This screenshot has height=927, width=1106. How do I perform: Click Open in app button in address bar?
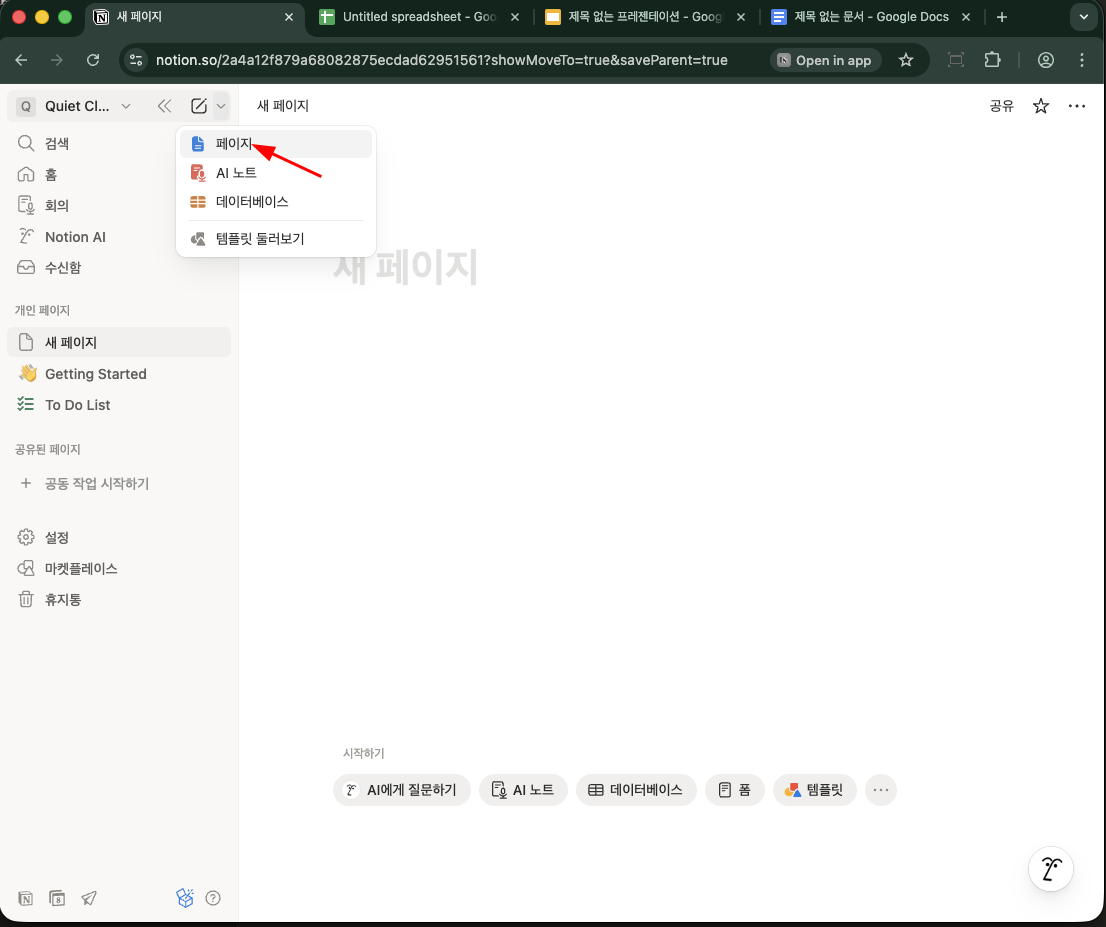[824, 60]
